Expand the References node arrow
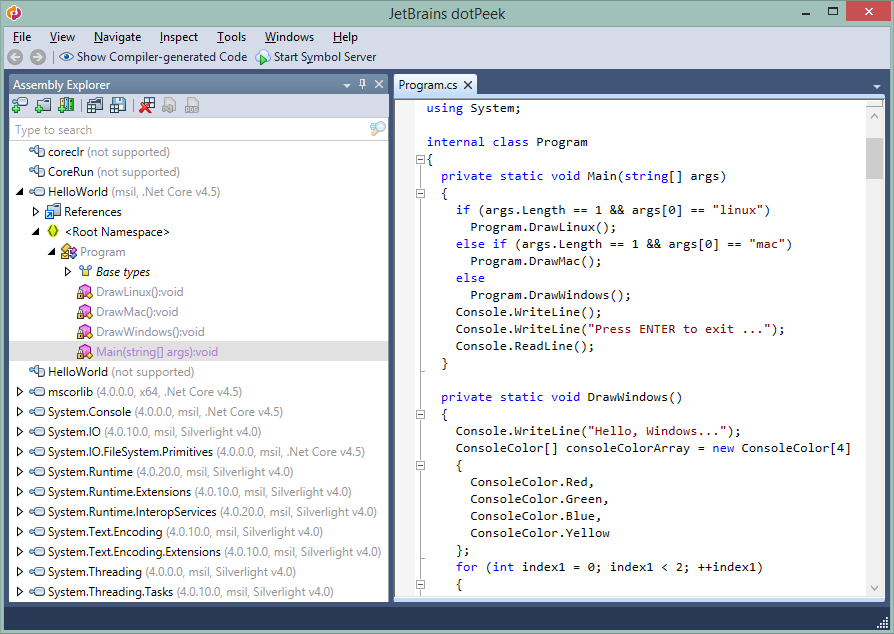The height and width of the screenshot is (634, 894). click(35, 212)
